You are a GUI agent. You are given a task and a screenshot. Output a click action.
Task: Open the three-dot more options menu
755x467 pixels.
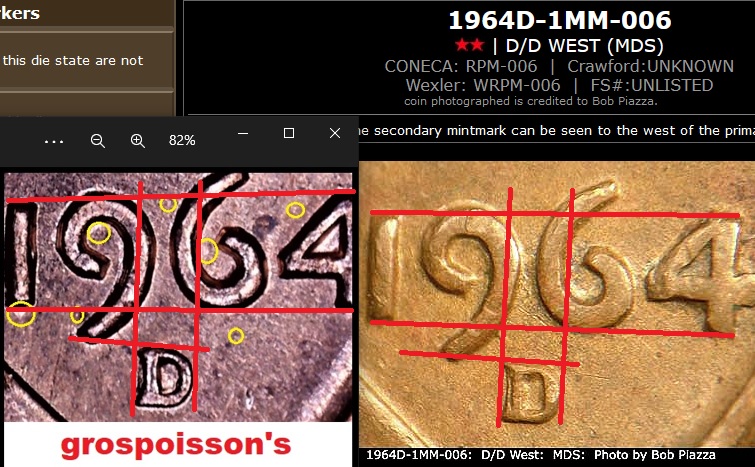(x=54, y=142)
